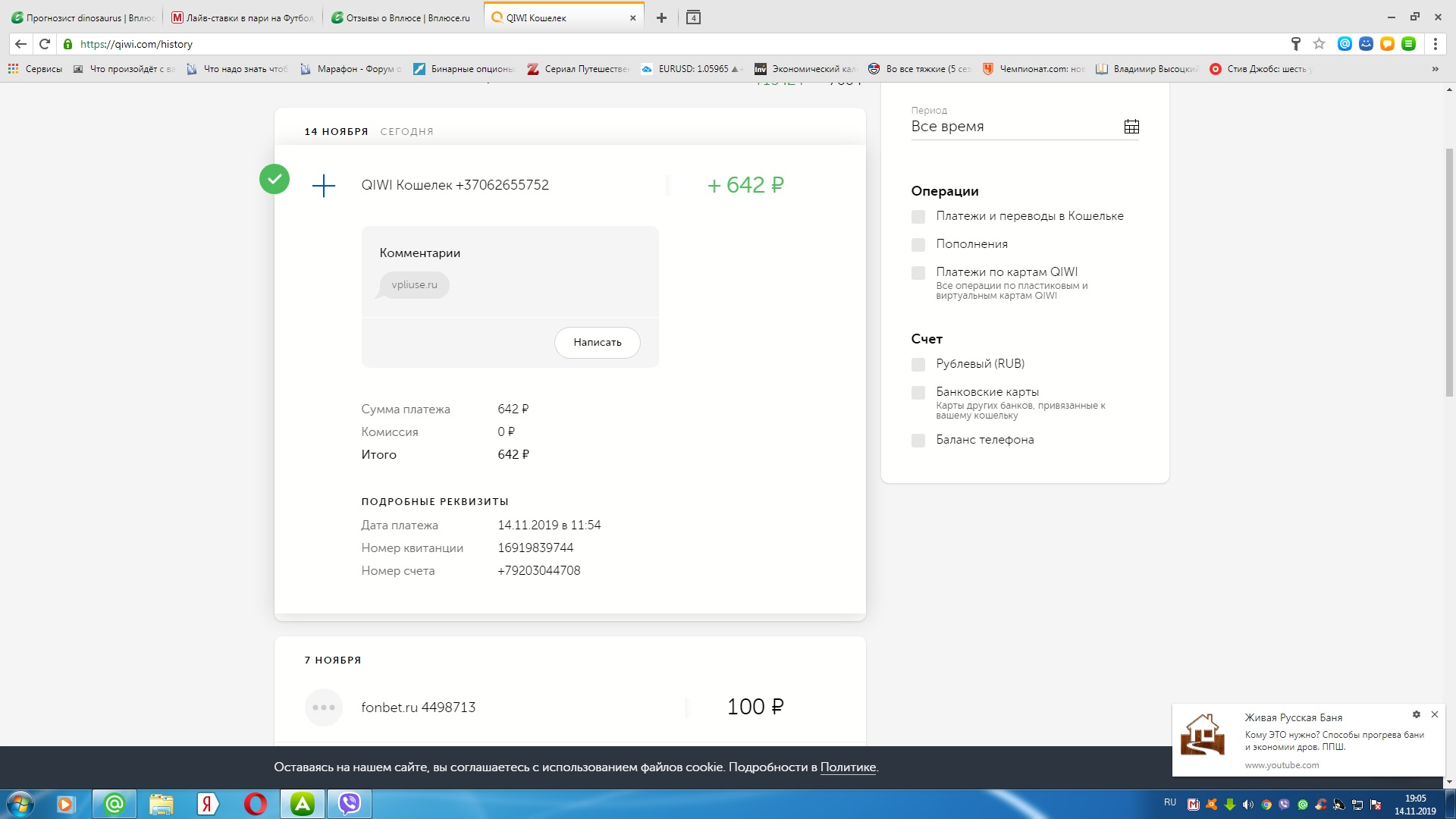Bookmark this page with the star icon
This screenshot has width=1456, height=819.
pos(1319,44)
